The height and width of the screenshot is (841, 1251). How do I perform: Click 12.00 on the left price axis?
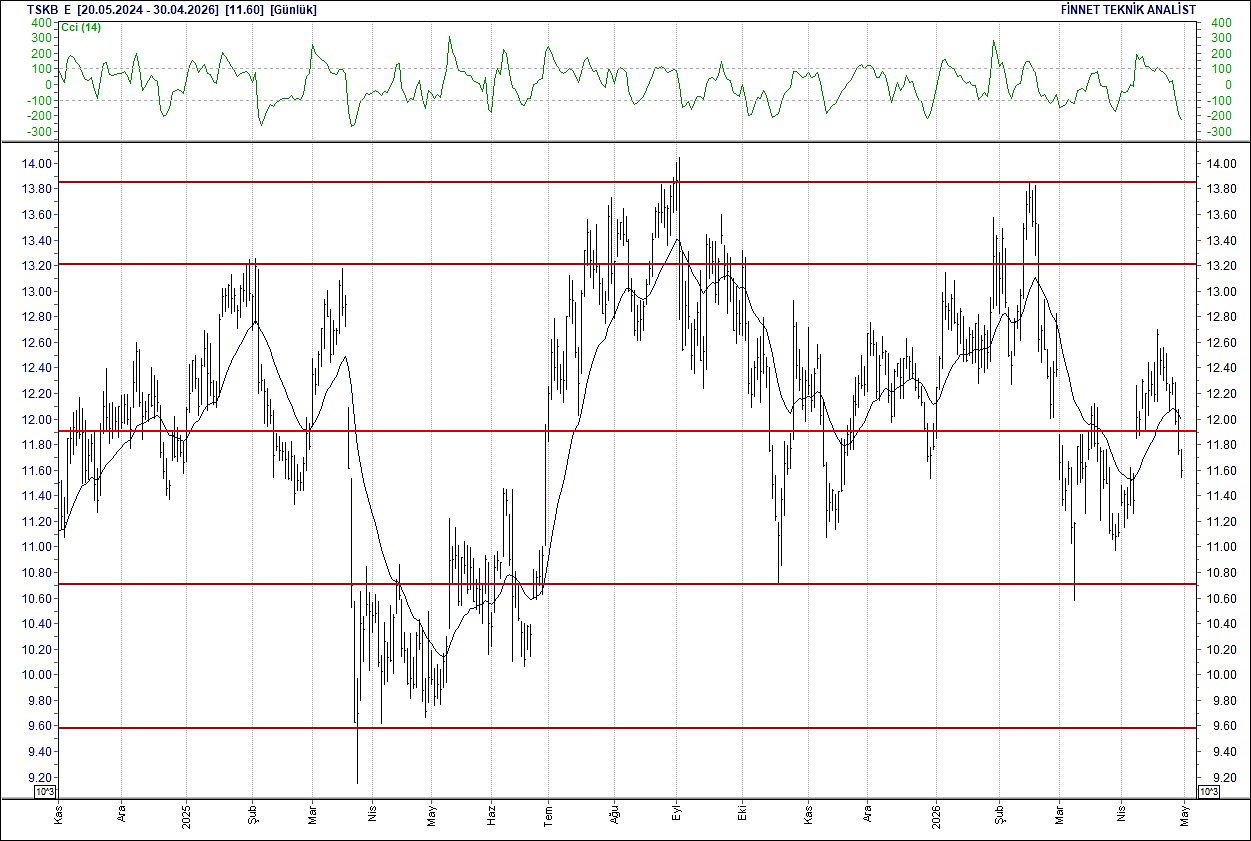click(39, 419)
